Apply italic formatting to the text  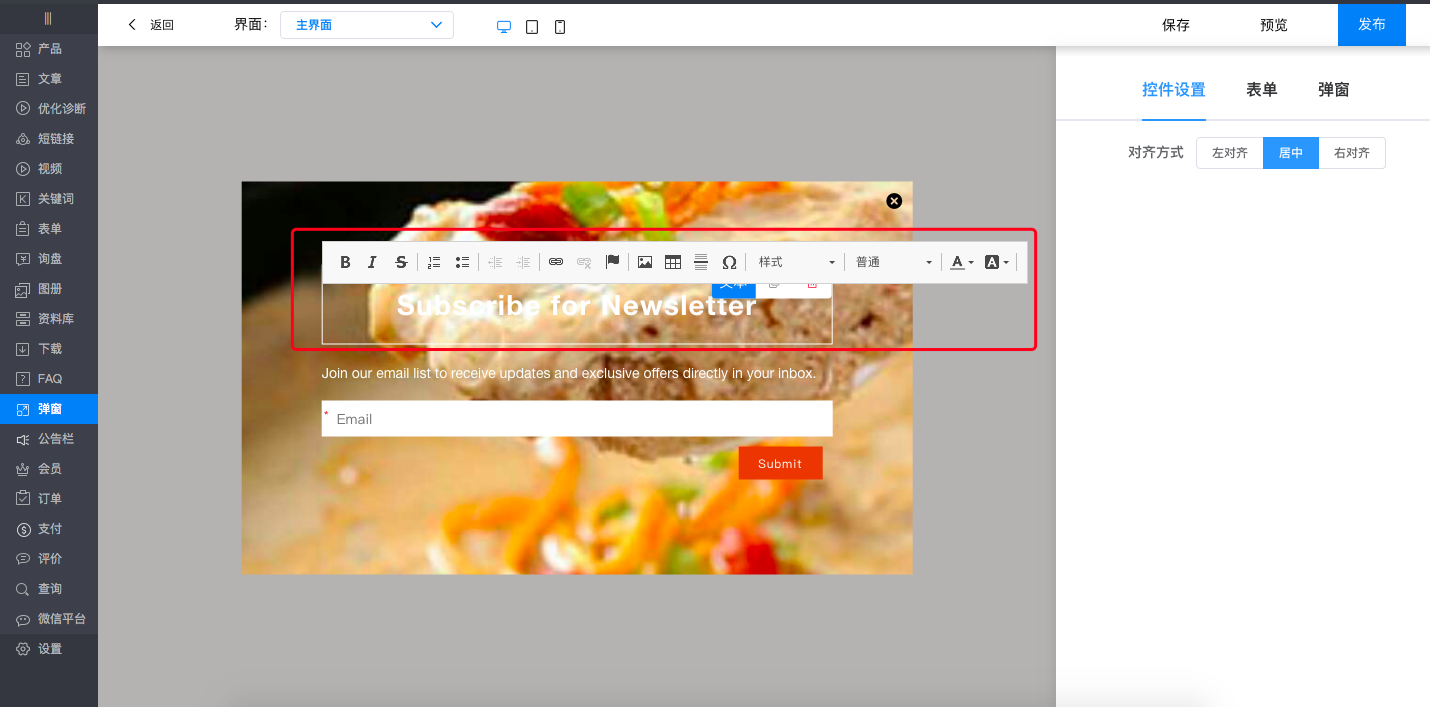click(372, 262)
